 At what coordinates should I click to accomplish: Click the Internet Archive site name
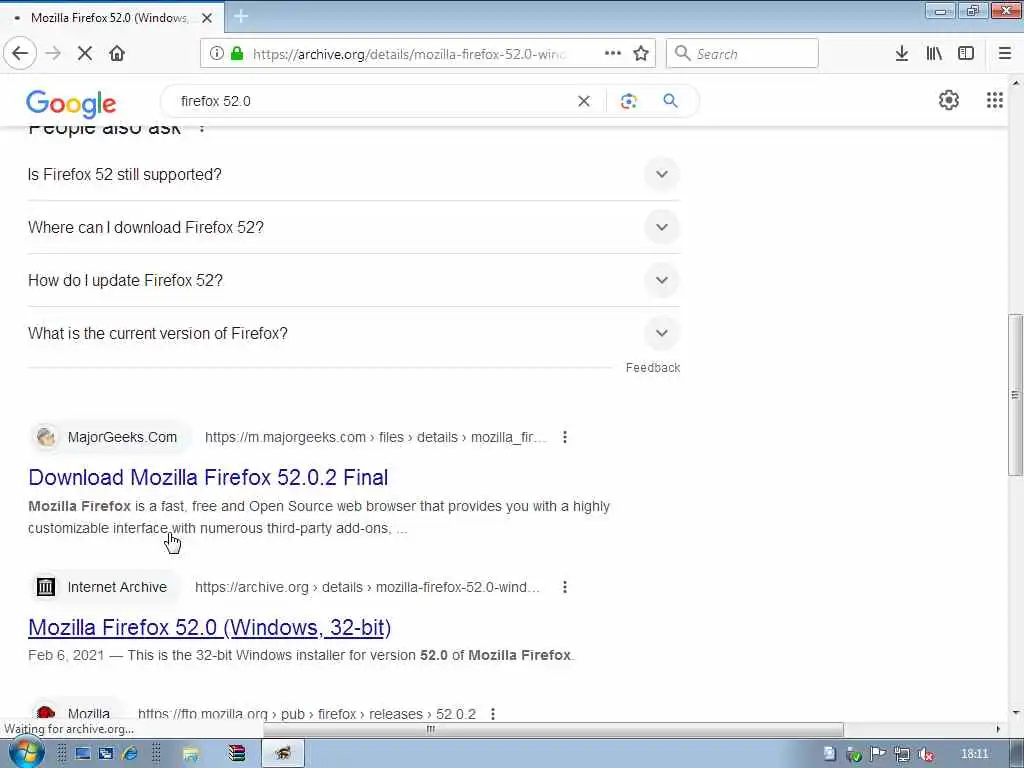(x=117, y=587)
